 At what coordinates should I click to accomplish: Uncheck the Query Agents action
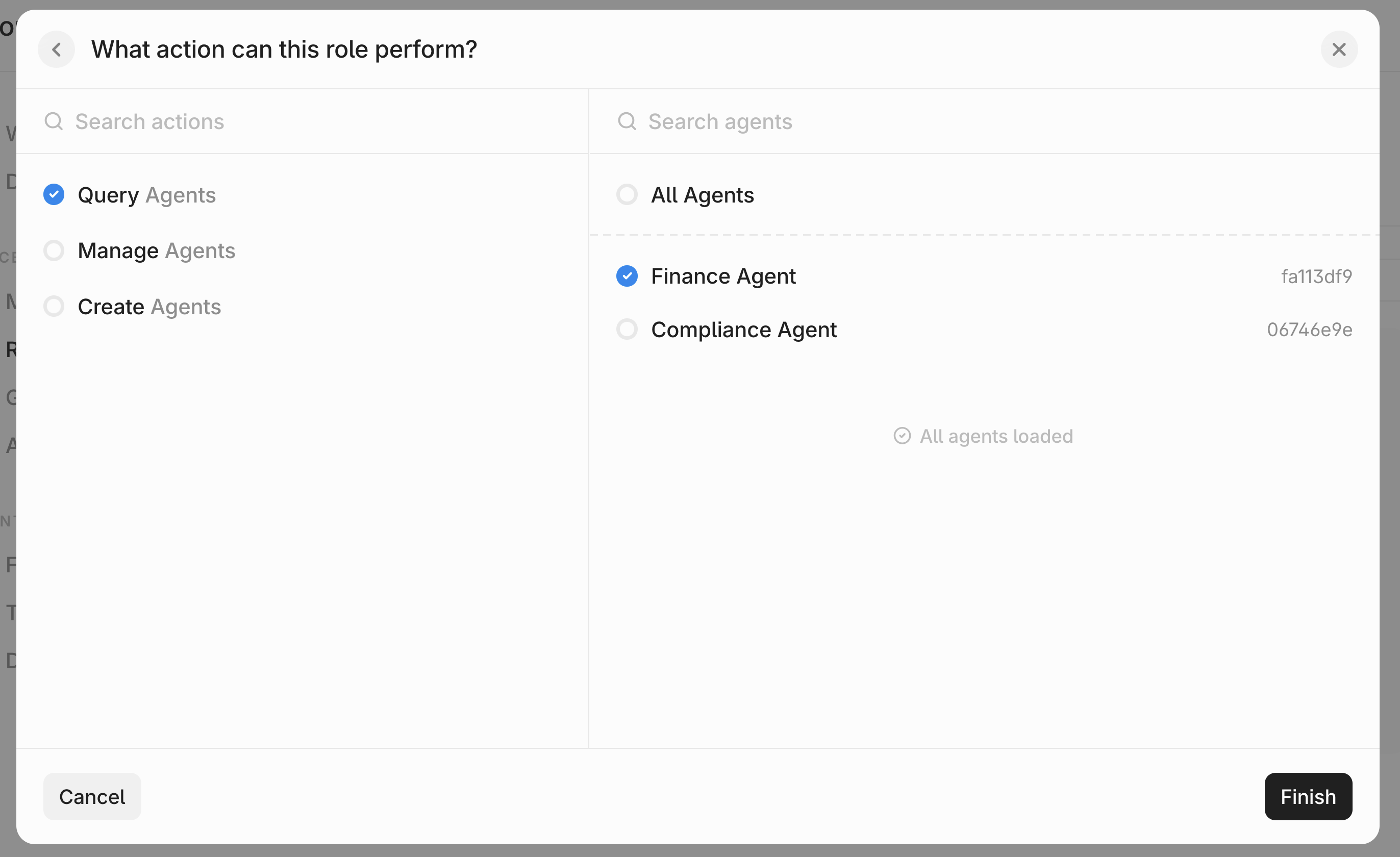tap(54, 194)
